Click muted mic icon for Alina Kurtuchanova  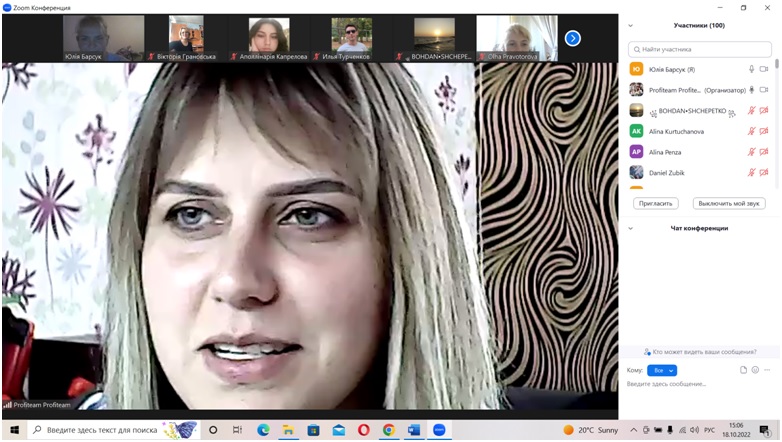pyautogui.click(x=751, y=131)
